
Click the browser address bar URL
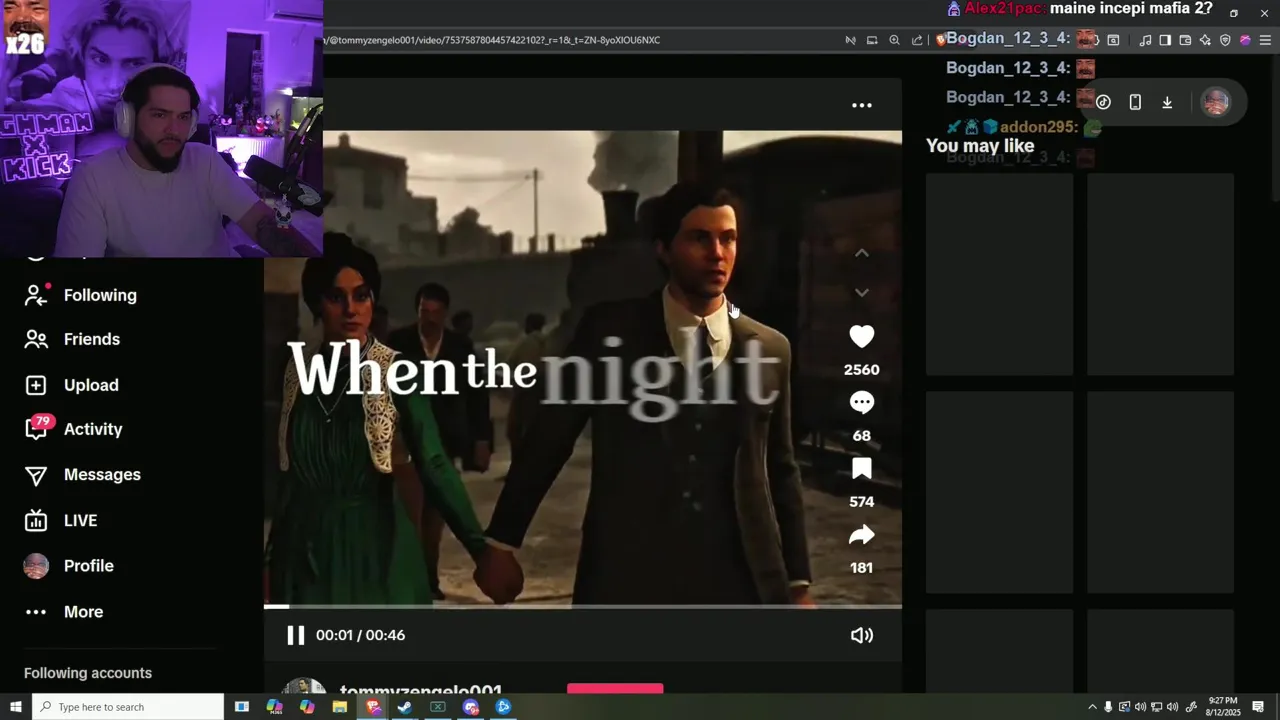(492, 40)
